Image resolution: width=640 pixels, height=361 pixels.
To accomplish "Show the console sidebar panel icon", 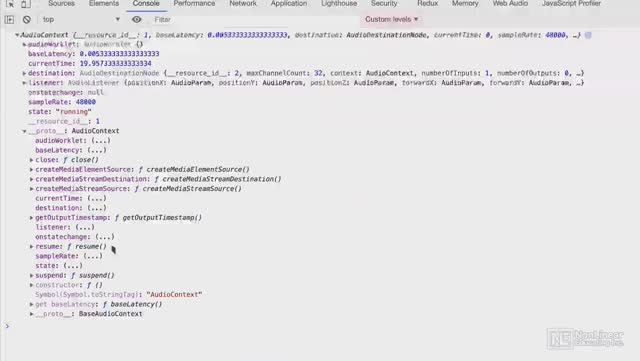I will pyautogui.click(x=9, y=20).
